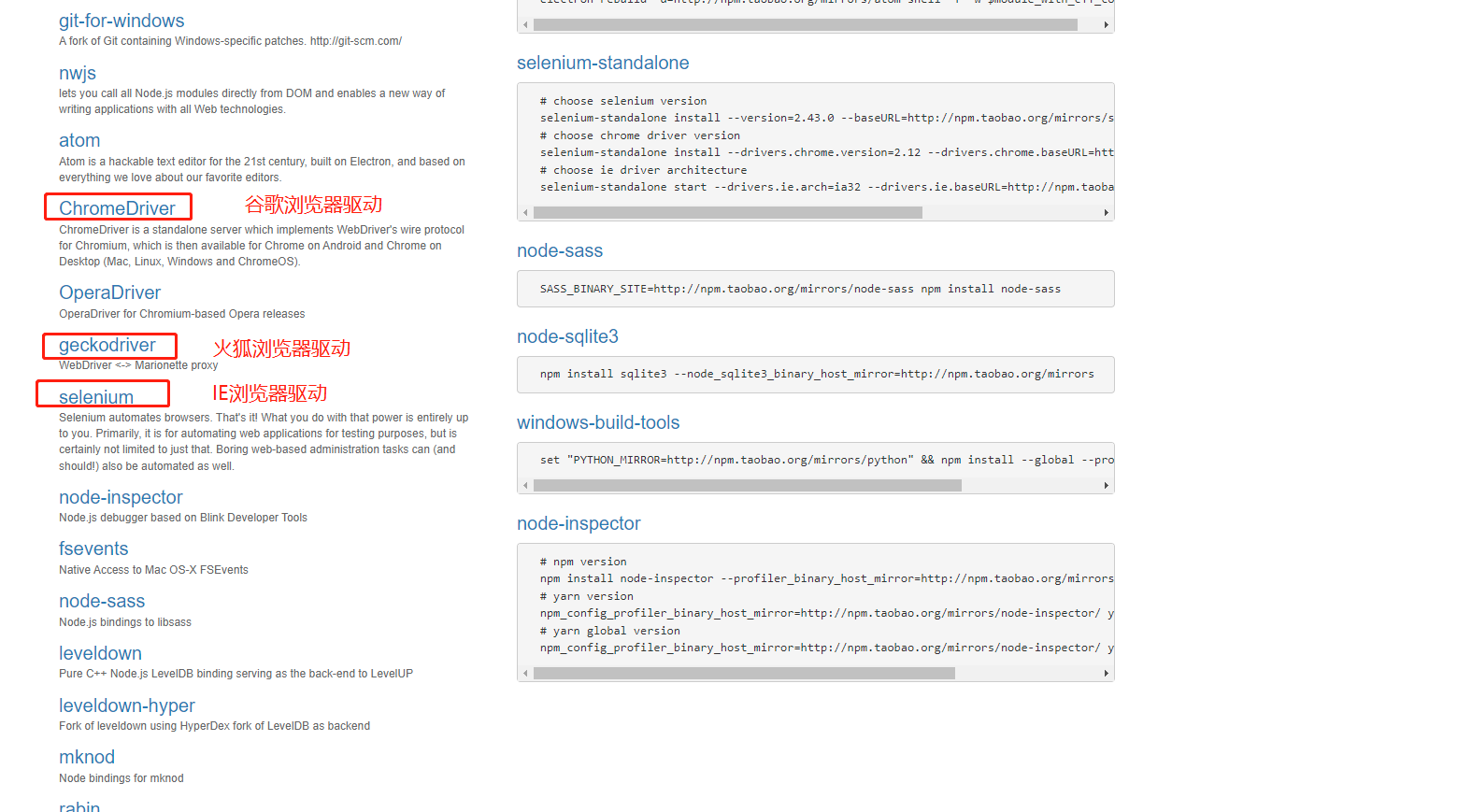Click the '# choose selenium version' comment line
The height and width of the screenshot is (812, 1472).
[623, 101]
